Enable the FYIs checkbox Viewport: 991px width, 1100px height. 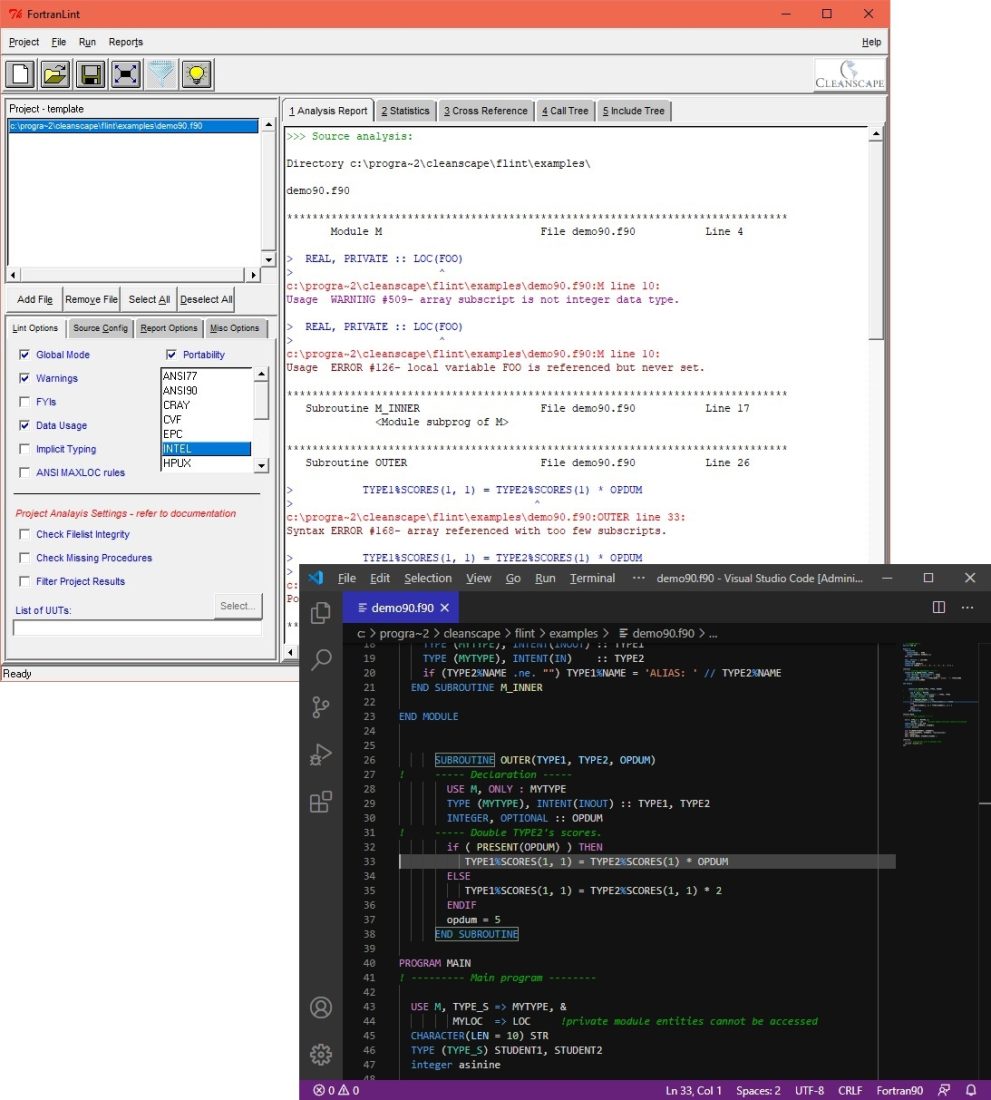click(x=25, y=401)
